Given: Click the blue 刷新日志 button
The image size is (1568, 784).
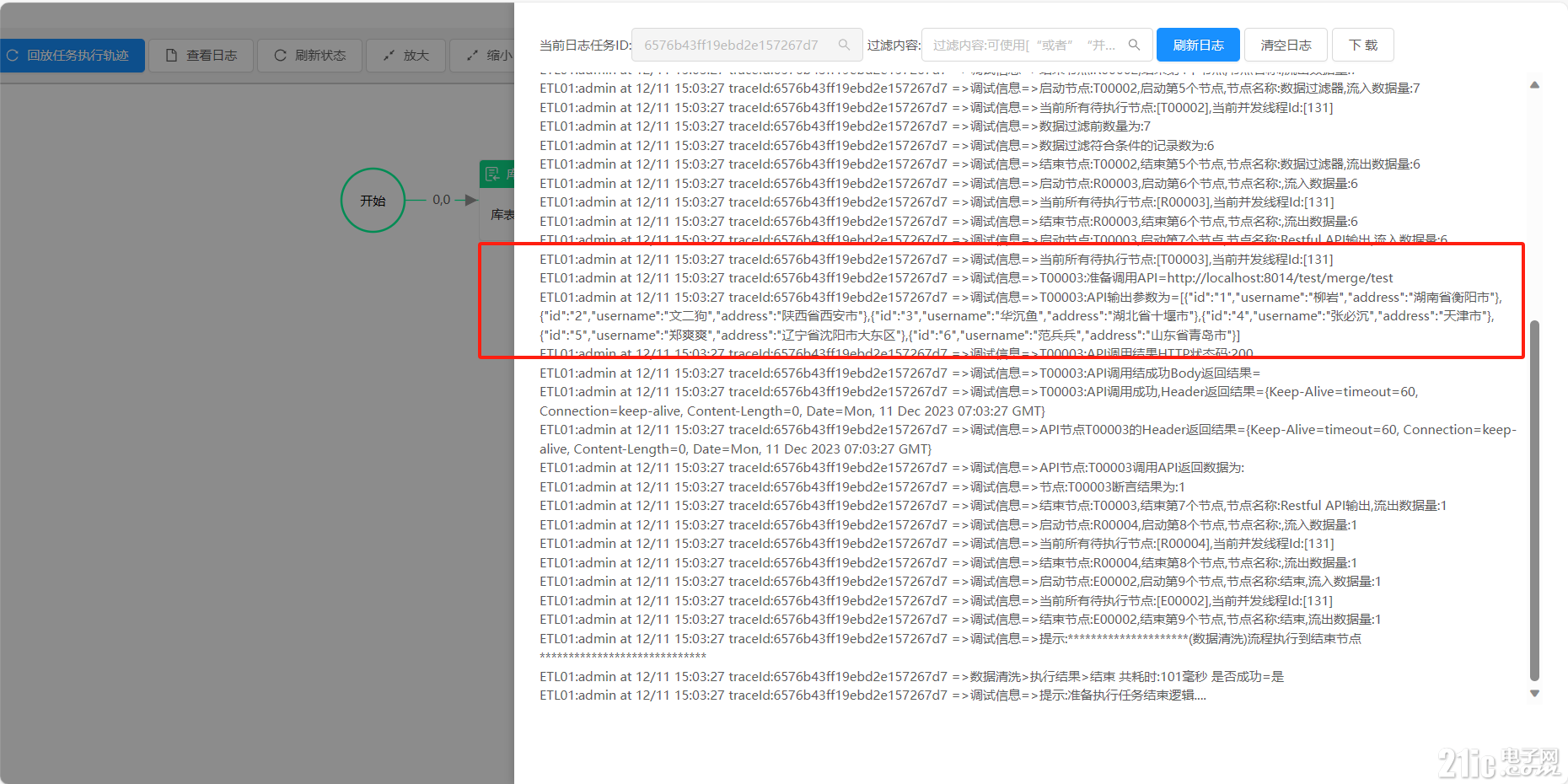Looking at the screenshot, I should tap(1198, 45).
